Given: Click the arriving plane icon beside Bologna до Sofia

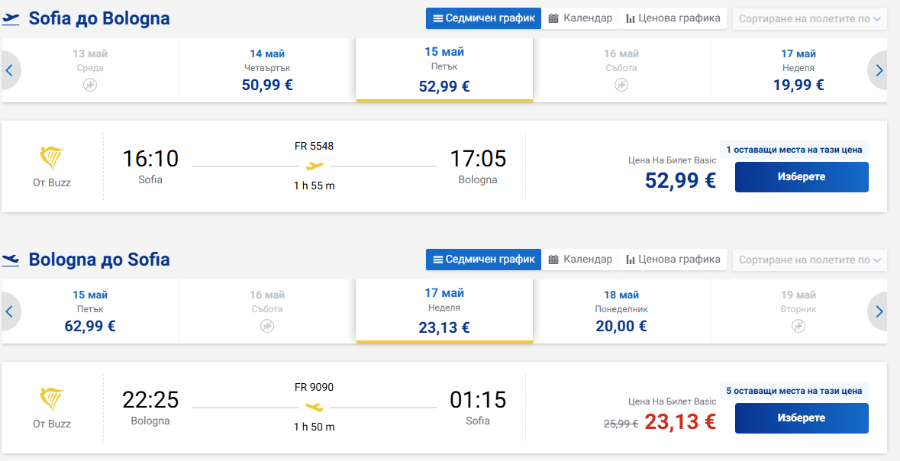Looking at the screenshot, I should (x=11, y=260).
